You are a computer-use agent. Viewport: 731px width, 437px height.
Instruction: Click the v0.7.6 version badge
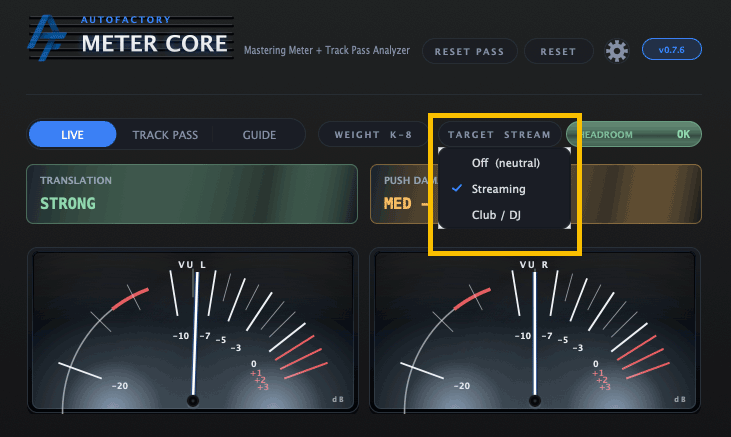click(x=671, y=49)
